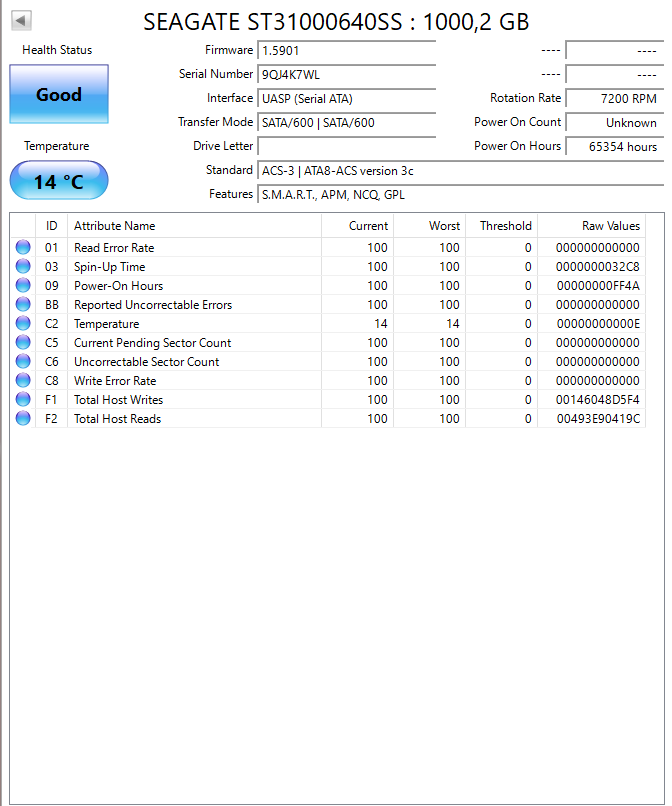The image size is (672, 806).
Task: Click the back arrow button beside the drive title
Action: [21, 21]
